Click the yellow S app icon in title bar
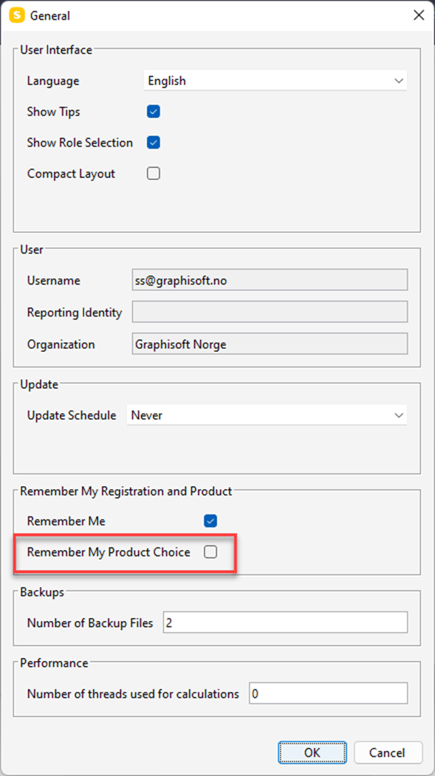Viewport: 435px width, 776px height. coord(17,15)
